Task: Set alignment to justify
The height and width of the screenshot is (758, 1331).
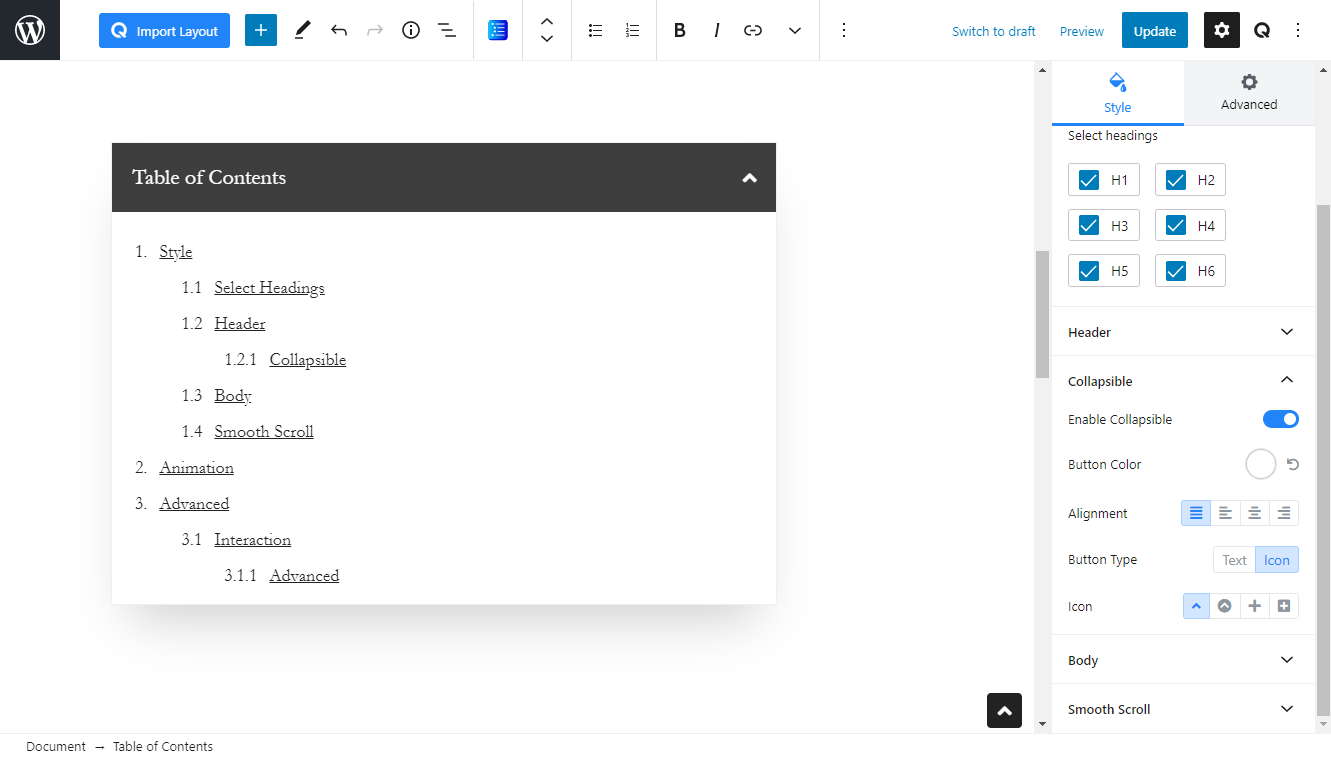Action: tap(1196, 513)
